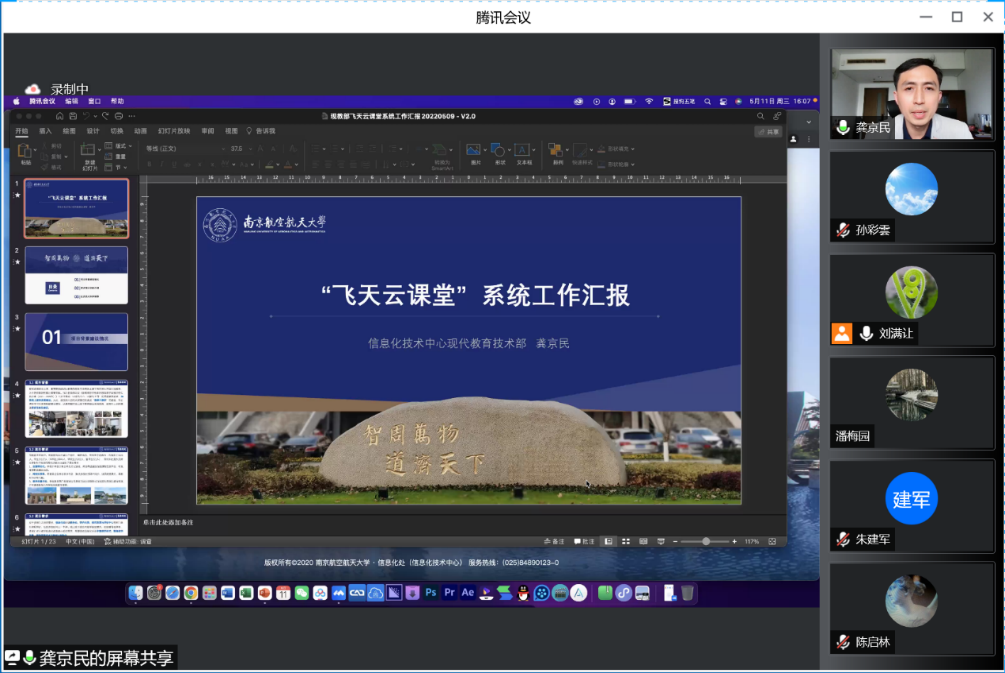Open the 版式 layout dropdown
Image resolution: width=1005 pixels, height=673 pixels.
(x=119, y=146)
